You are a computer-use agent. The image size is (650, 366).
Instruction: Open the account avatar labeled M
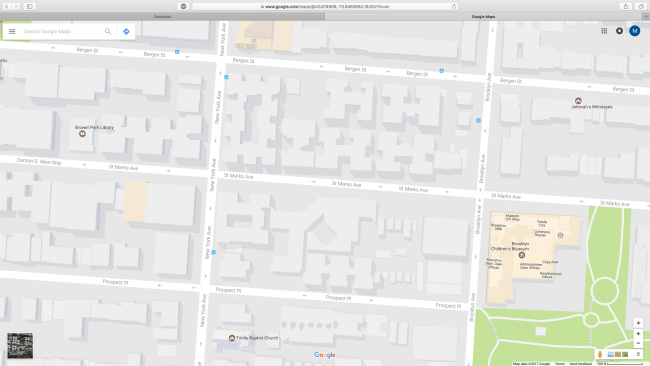[634, 31]
